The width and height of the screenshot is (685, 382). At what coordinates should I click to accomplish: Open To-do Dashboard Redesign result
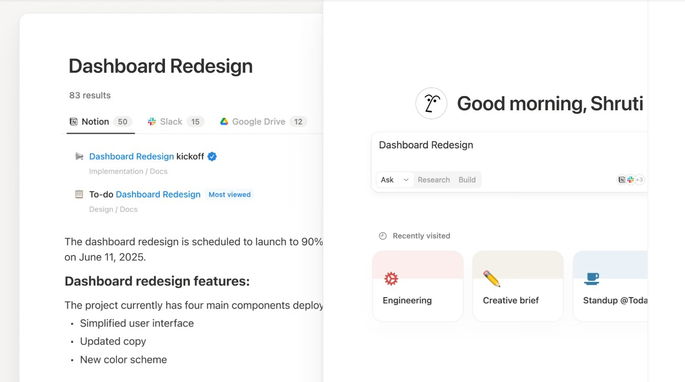[x=145, y=194]
